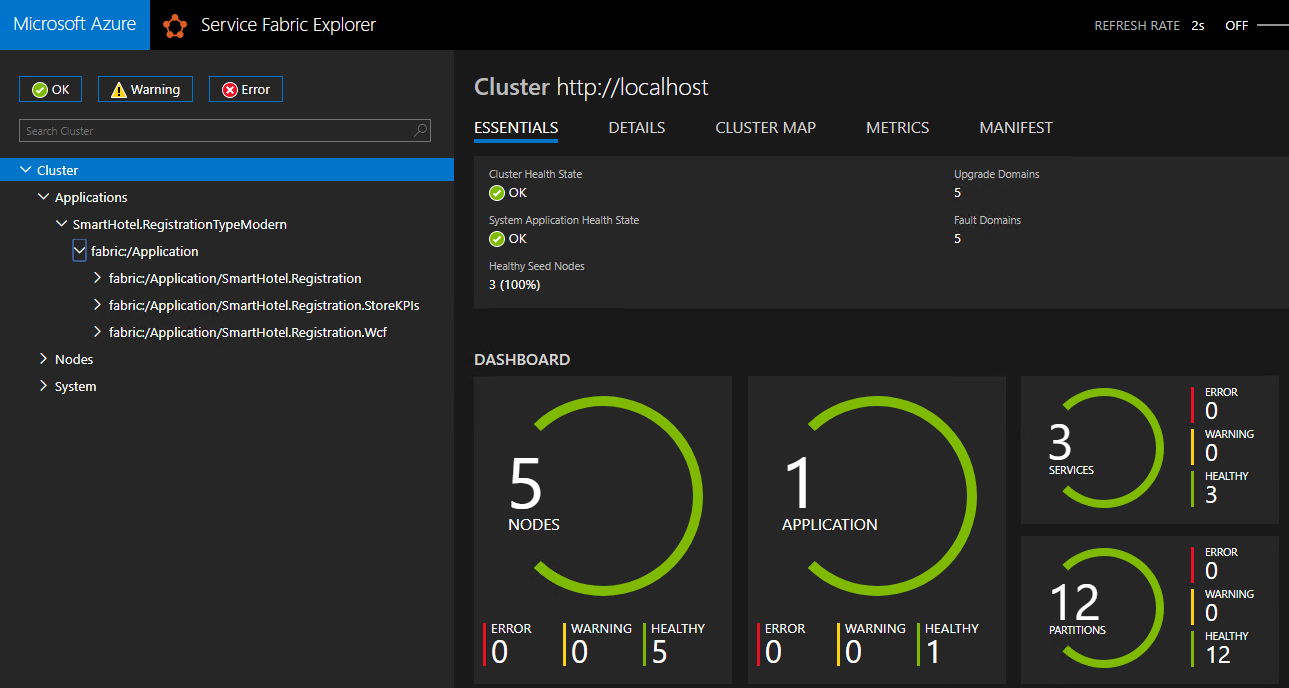Image resolution: width=1289 pixels, height=688 pixels.
Task: Select fabric:/Application/SmartHotel.Registration service
Action: [x=235, y=278]
